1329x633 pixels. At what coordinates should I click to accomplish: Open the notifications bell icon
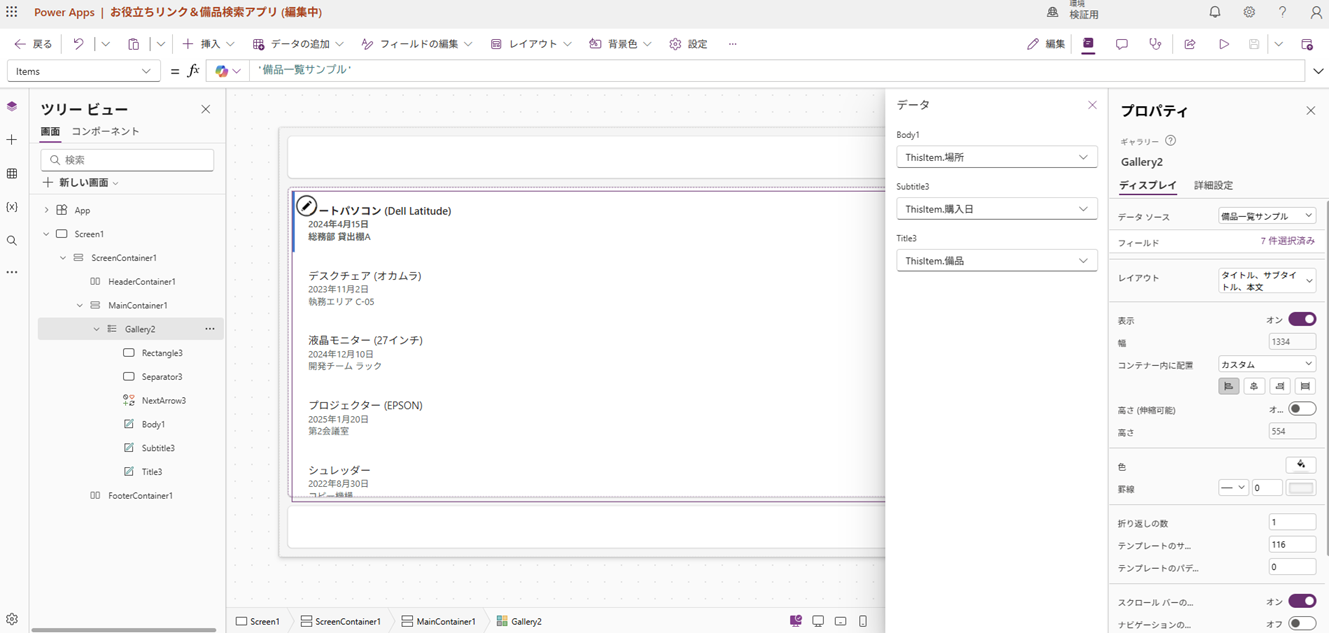(x=1215, y=12)
